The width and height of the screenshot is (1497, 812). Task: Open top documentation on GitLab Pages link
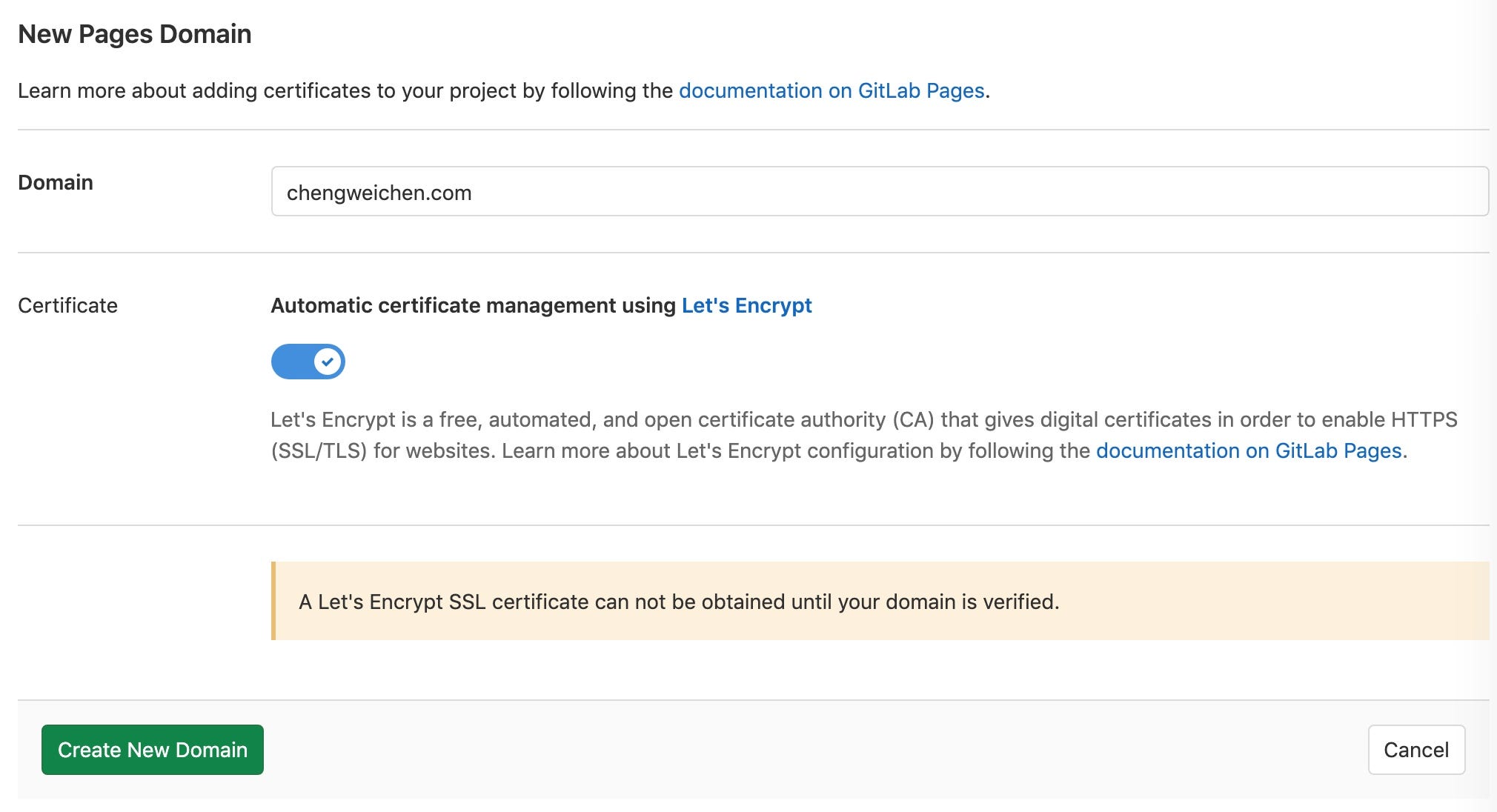tap(832, 90)
